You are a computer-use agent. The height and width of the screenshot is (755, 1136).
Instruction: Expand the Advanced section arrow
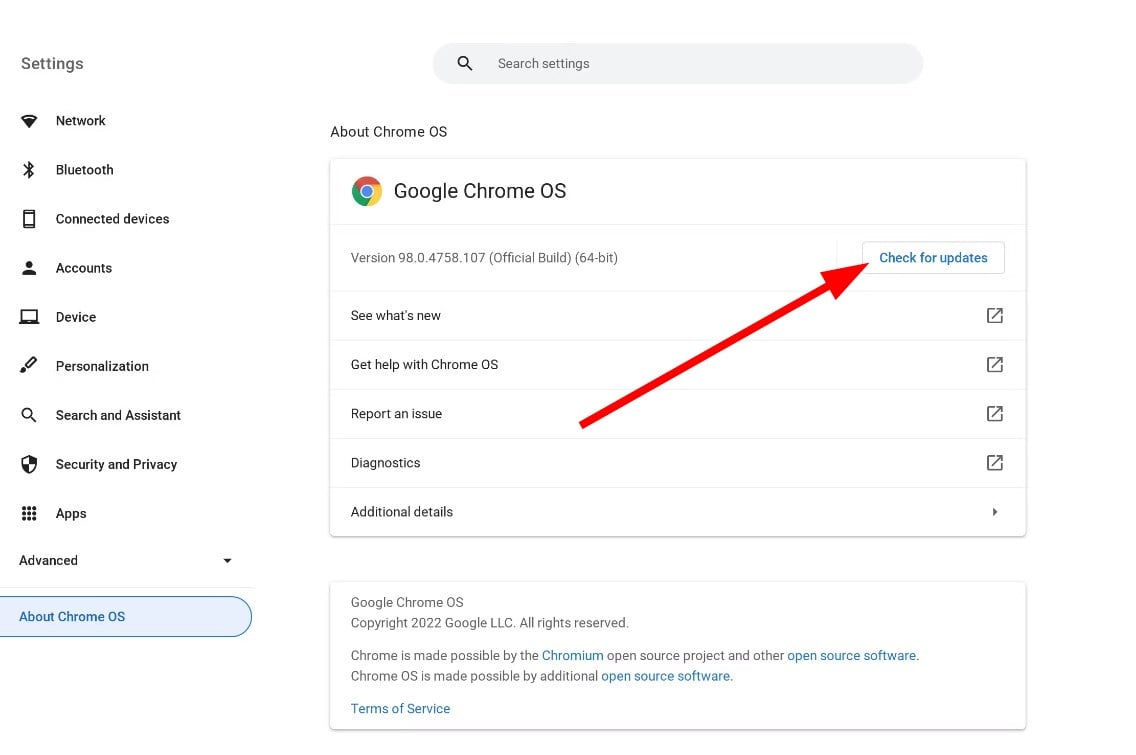(x=227, y=561)
